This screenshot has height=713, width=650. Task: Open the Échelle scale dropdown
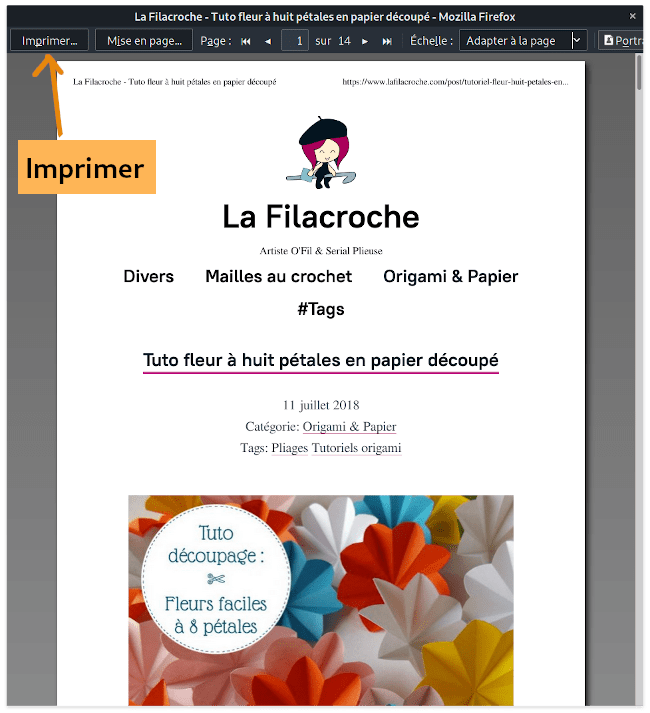pos(523,41)
